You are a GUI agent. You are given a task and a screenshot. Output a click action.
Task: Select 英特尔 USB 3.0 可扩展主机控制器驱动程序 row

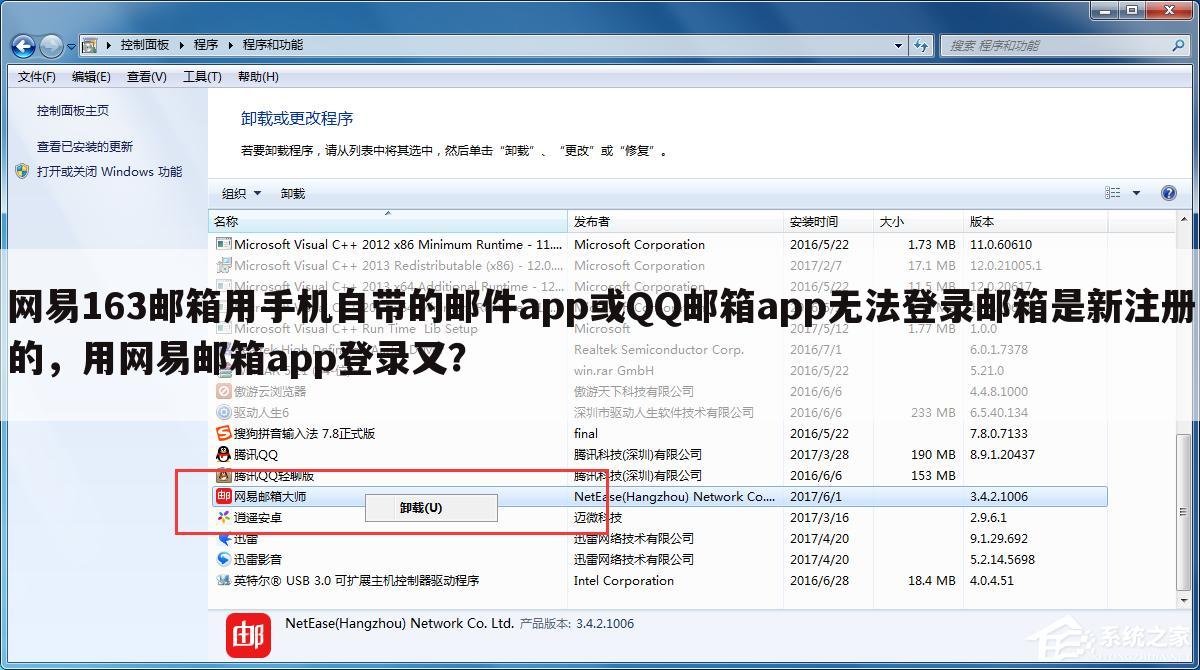tap(660, 581)
